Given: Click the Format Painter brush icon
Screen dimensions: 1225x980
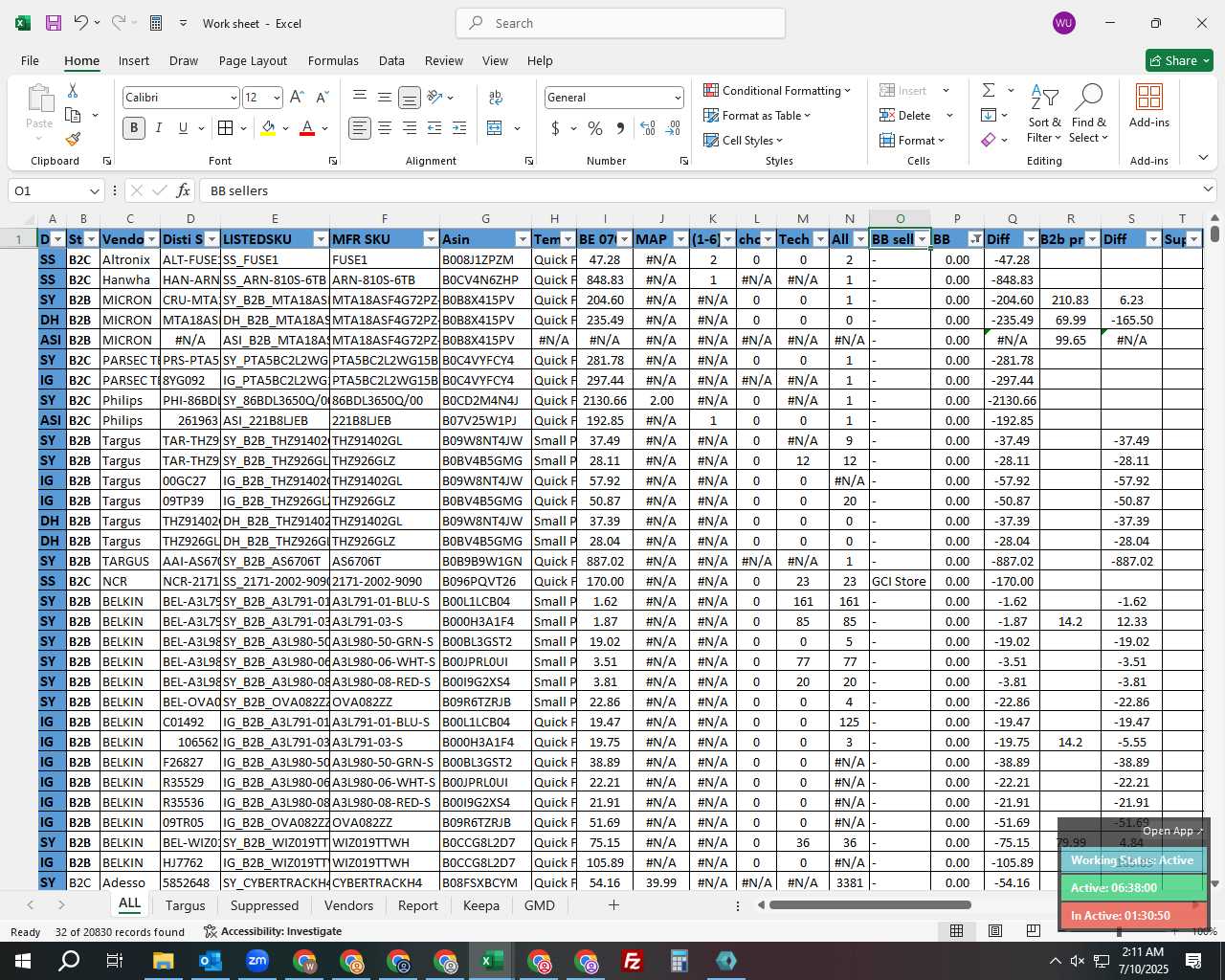Looking at the screenshot, I should [x=73, y=139].
